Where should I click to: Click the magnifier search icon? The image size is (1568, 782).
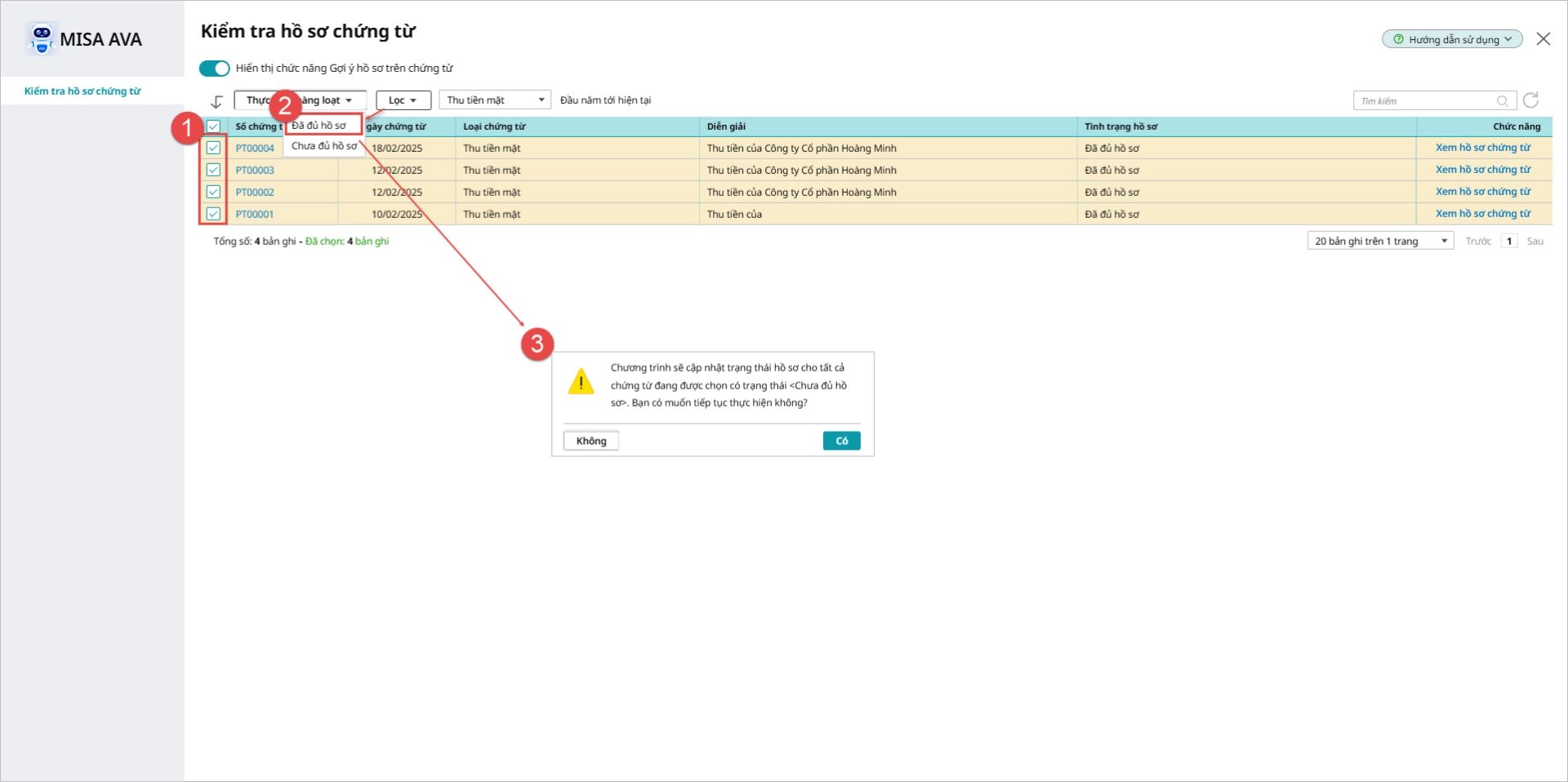pyautogui.click(x=1503, y=101)
